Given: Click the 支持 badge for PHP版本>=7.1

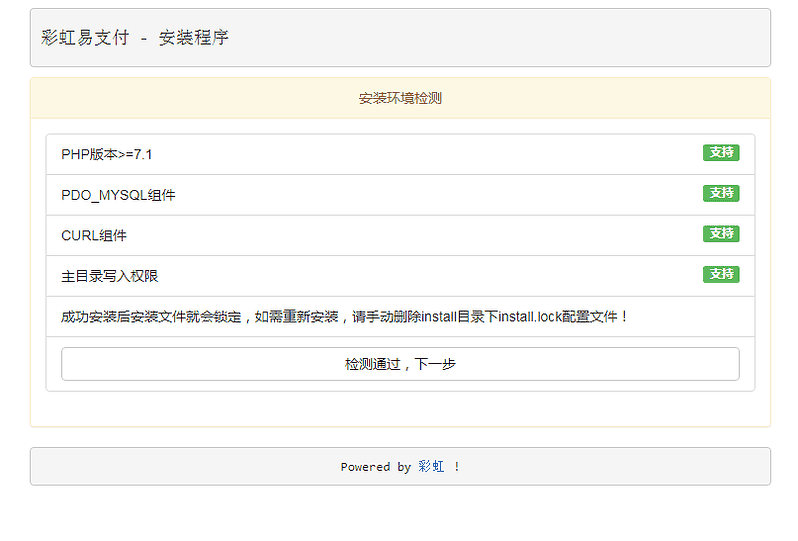Looking at the screenshot, I should point(721,152).
